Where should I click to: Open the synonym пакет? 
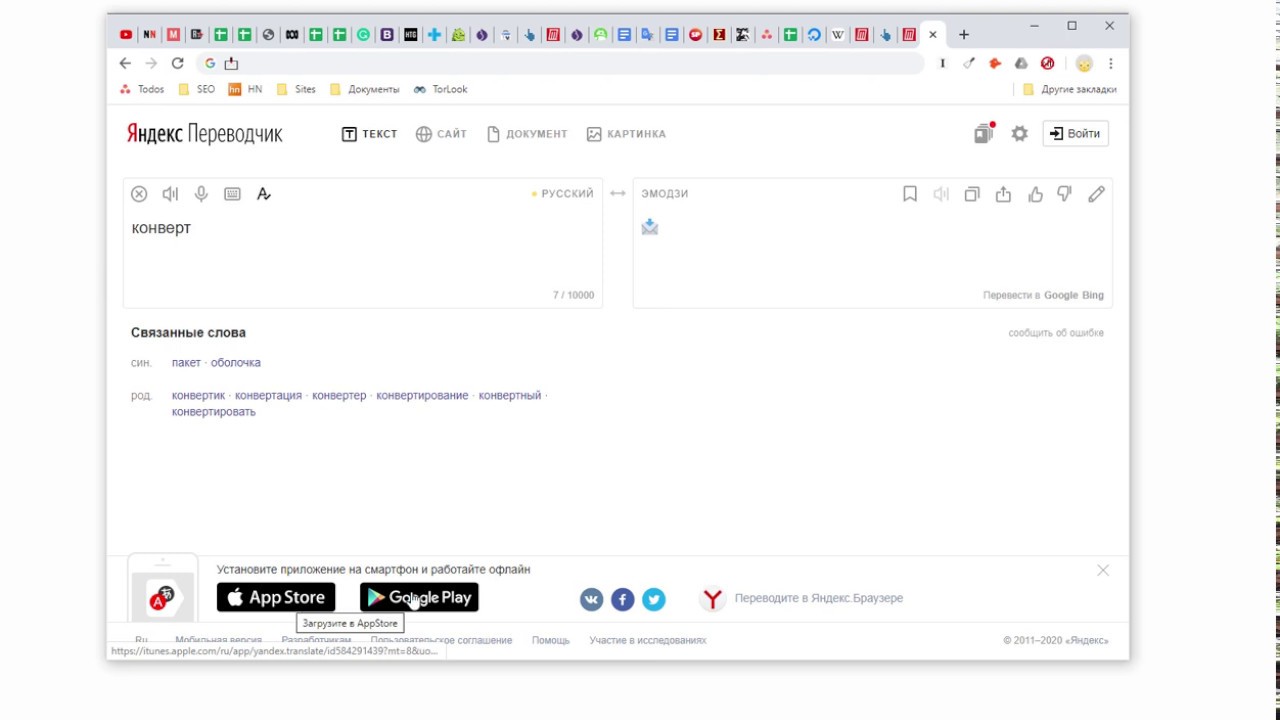click(x=186, y=363)
